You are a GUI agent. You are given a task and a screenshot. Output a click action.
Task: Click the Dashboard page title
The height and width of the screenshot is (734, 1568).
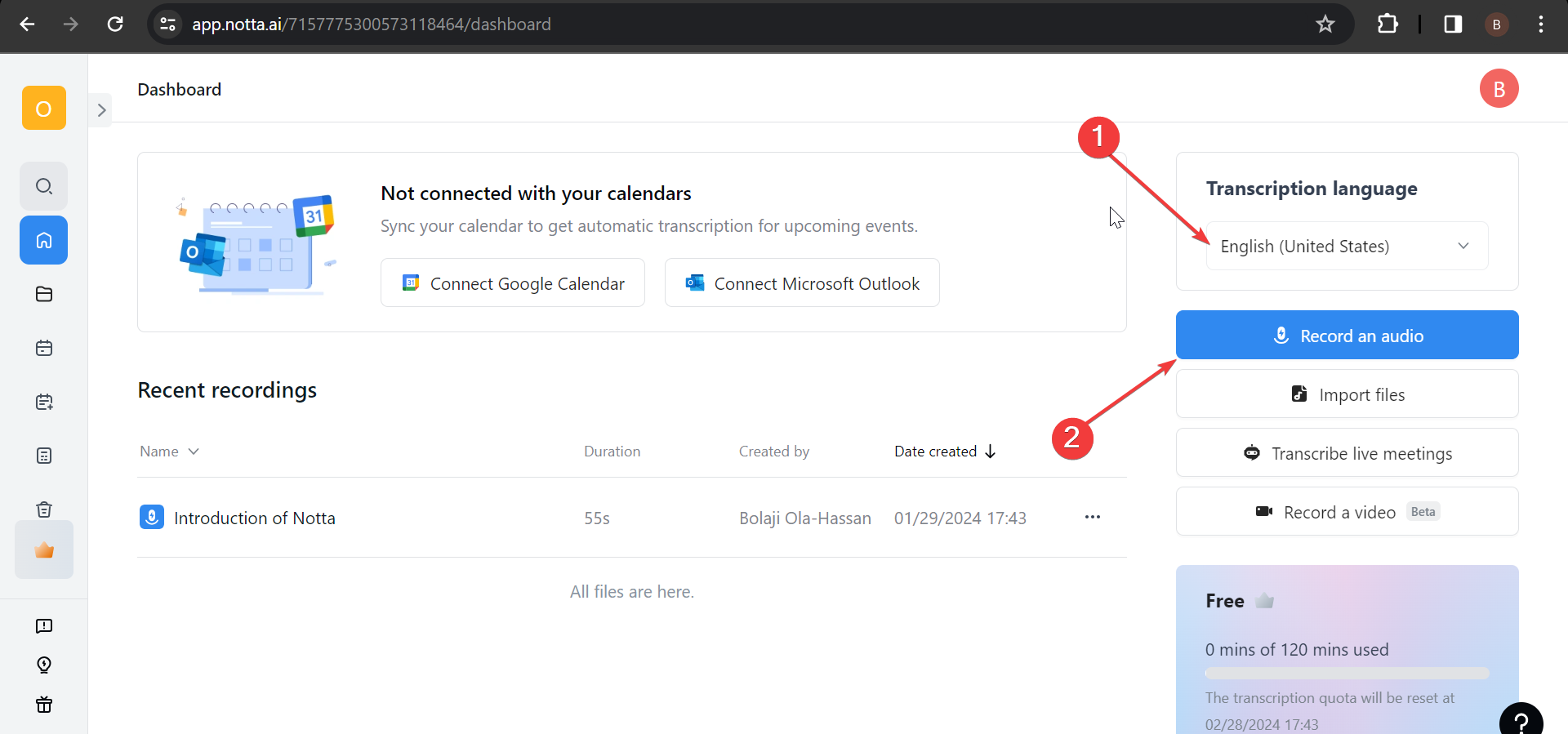[x=180, y=90]
